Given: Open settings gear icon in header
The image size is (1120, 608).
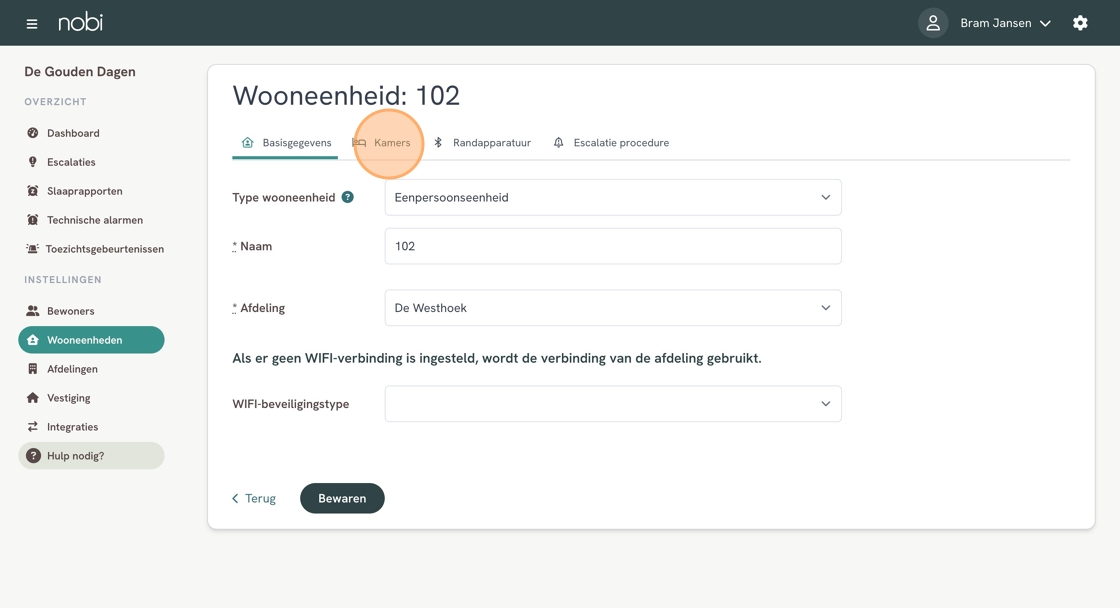Looking at the screenshot, I should coord(1080,23).
